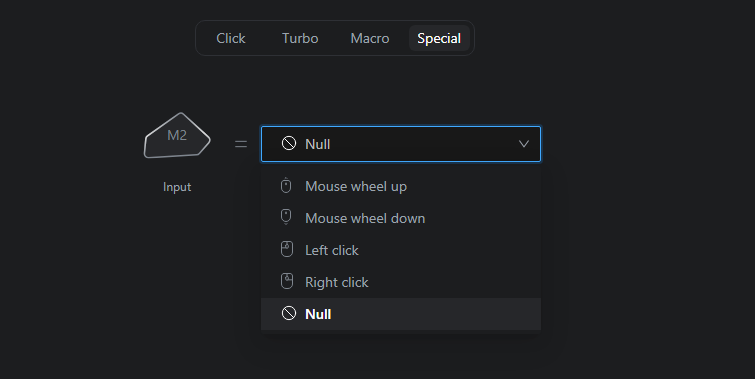Click the Null combo box field
755x379 pixels.
pos(401,144)
